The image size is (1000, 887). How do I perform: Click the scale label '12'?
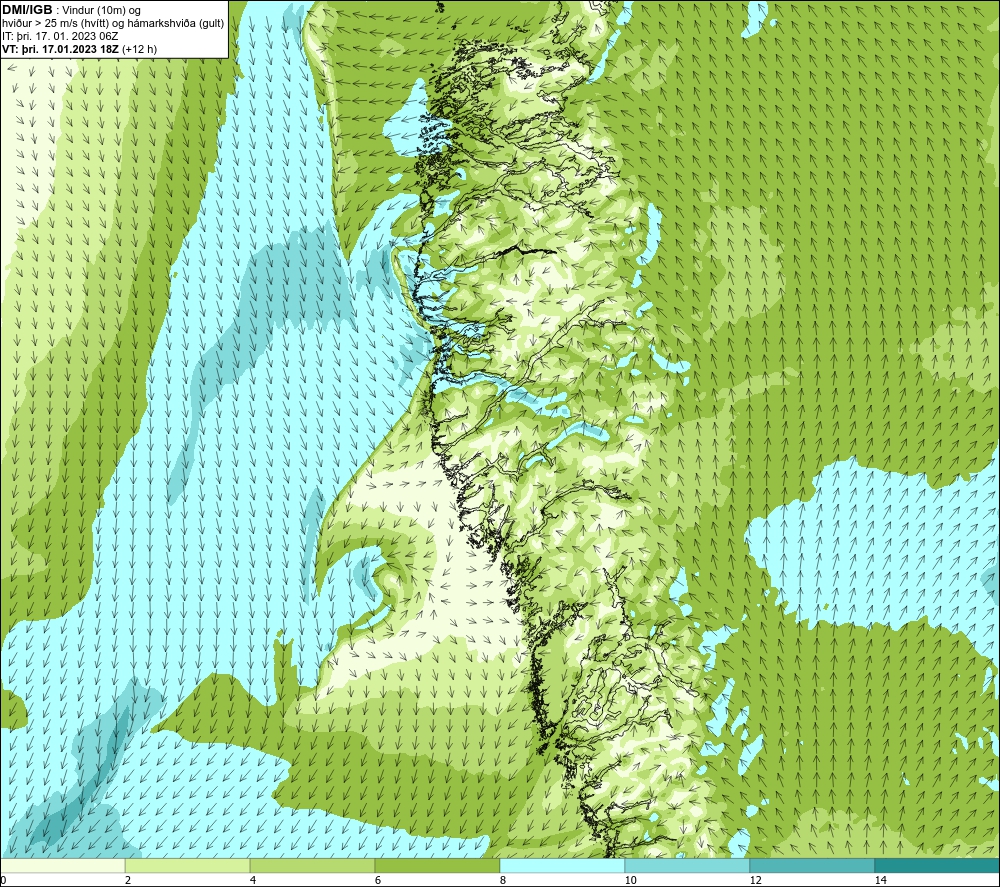click(755, 881)
